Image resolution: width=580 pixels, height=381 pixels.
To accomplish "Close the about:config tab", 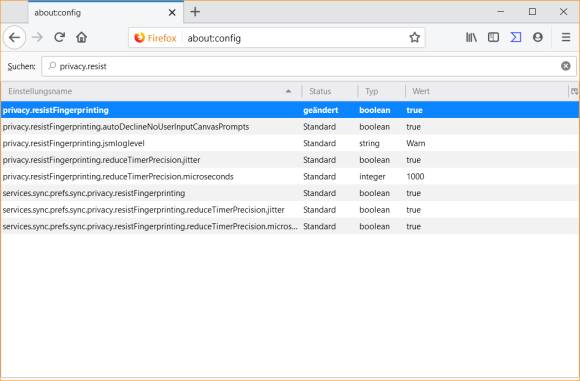I will [172, 13].
